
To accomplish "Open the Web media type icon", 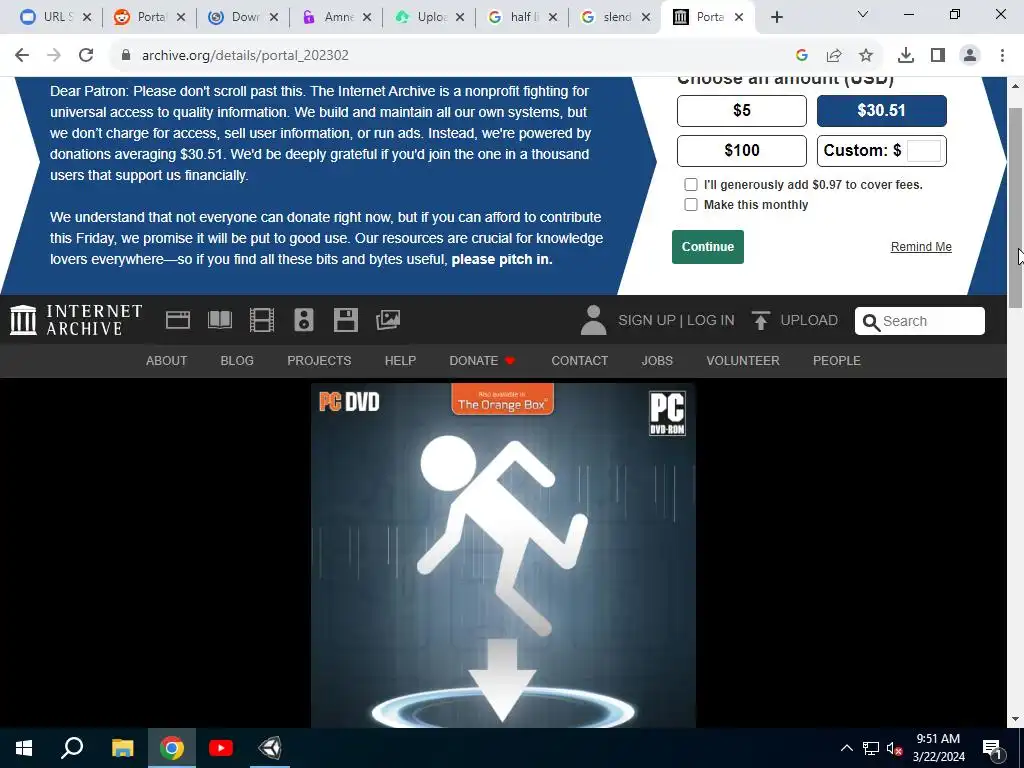I will click(x=178, y=320).
